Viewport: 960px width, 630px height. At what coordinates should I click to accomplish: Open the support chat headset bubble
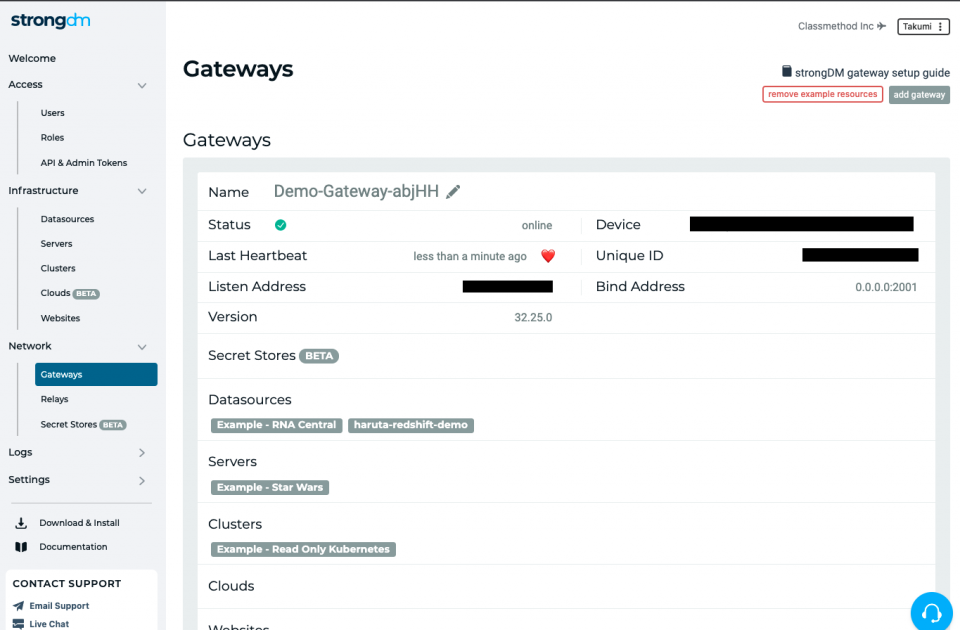931,612
